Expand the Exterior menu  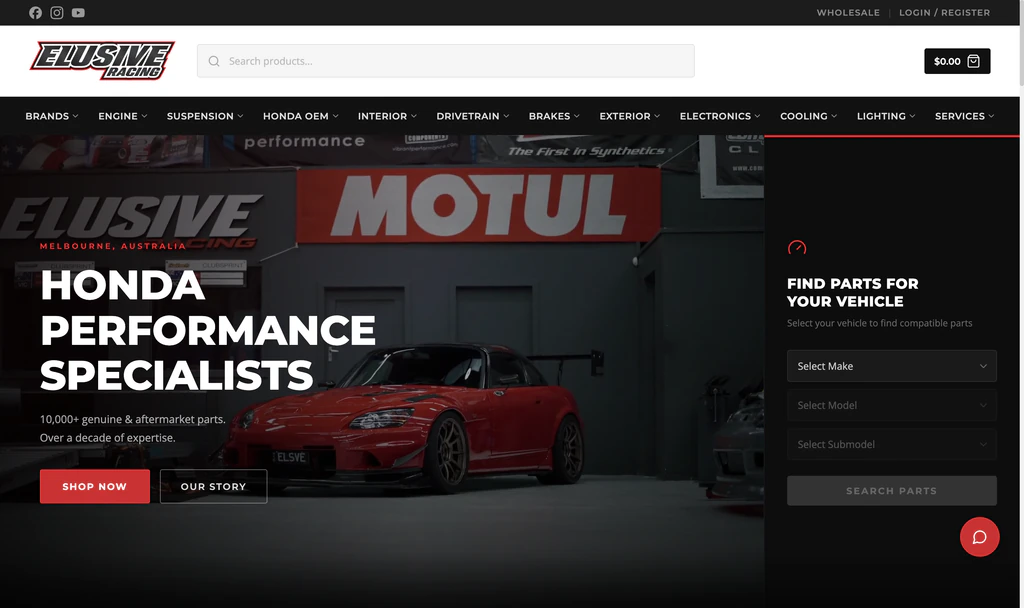pyautogui.click(x=630, y=116)
